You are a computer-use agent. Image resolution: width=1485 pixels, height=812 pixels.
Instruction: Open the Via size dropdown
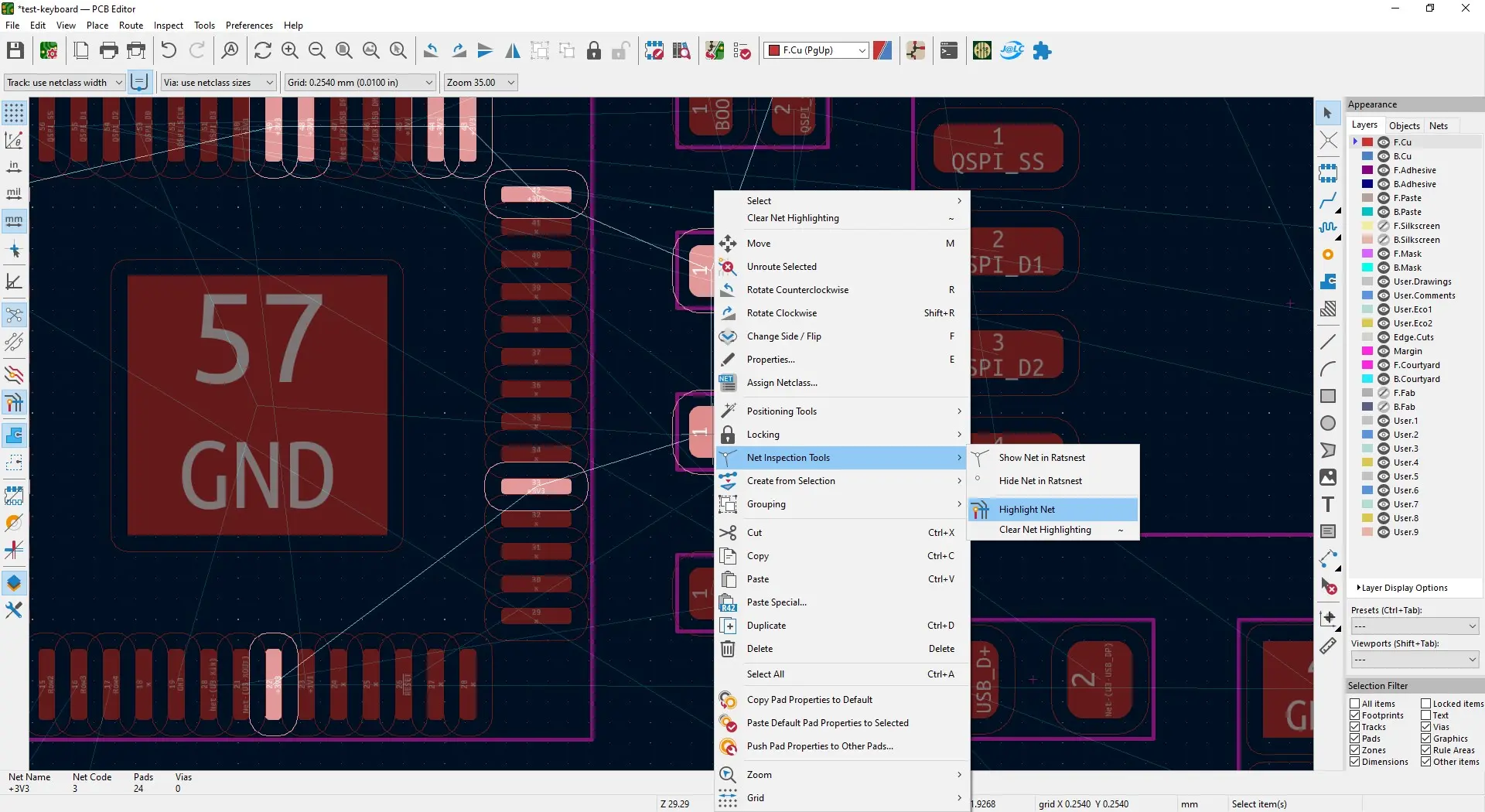tap(219, 83)
